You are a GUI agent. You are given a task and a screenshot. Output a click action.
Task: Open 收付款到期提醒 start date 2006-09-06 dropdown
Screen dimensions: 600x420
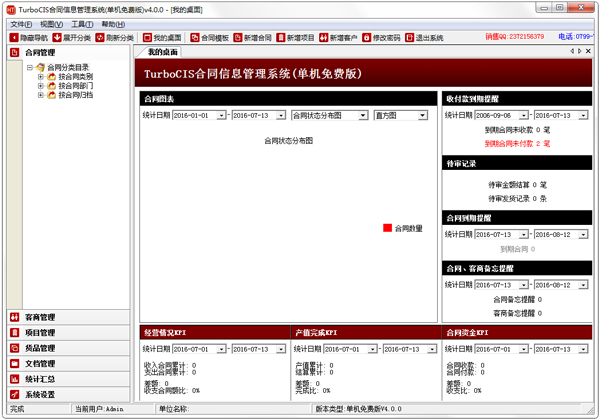click(523, 115)
